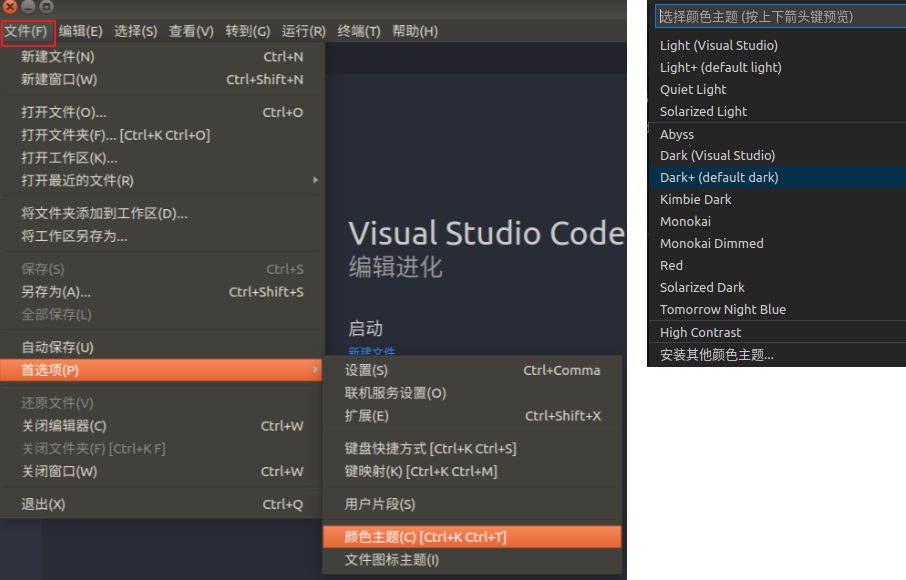Image resolution: width=906 pixels, height=580 pixels.
Task: Open the 选择(S) menu
Action: 135,31
